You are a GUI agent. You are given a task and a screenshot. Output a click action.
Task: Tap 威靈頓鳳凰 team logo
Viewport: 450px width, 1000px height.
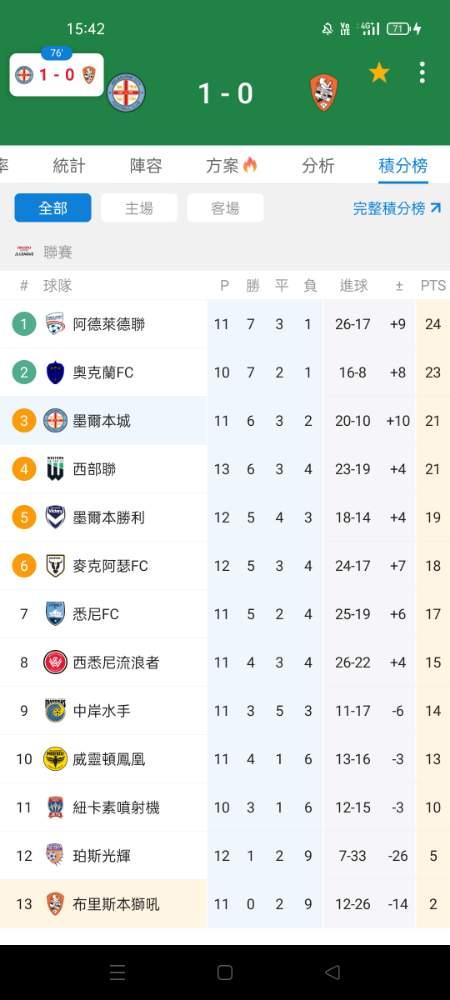coord(55,759)
